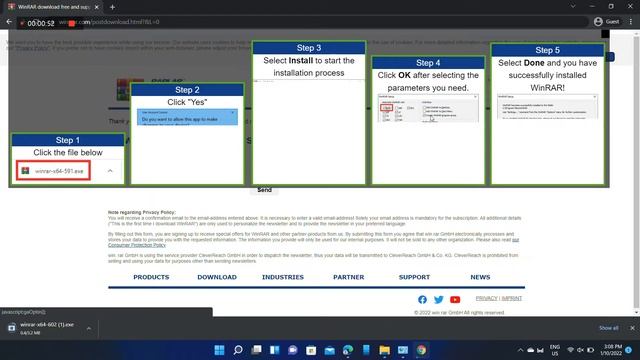Close the WinRAR download tab

(x=97, y=7)
